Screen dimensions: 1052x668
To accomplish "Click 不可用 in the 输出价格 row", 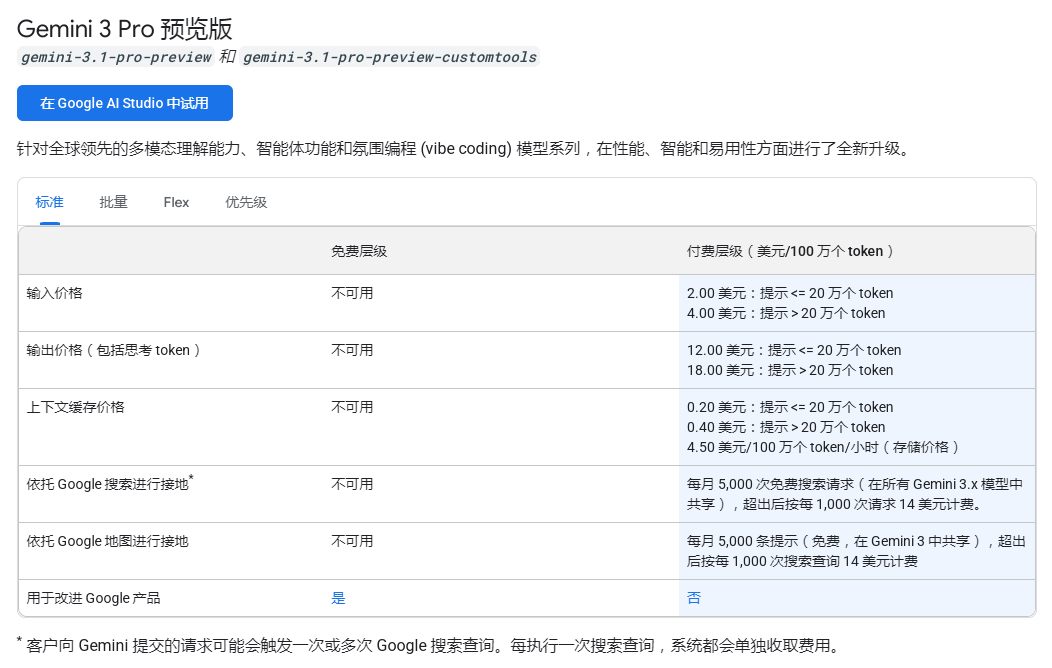I will (352, 350).
